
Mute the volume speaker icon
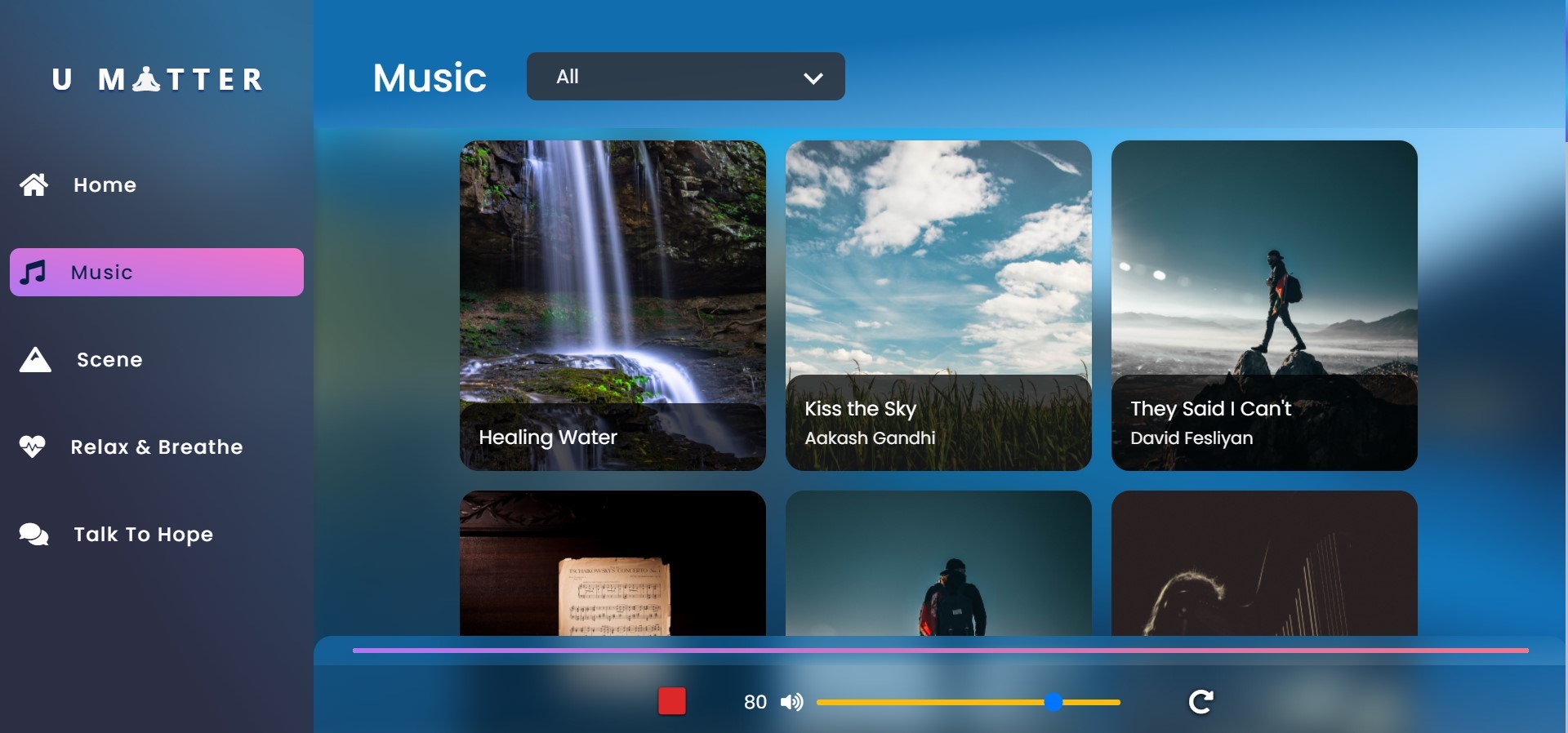[x=791, y=702]
